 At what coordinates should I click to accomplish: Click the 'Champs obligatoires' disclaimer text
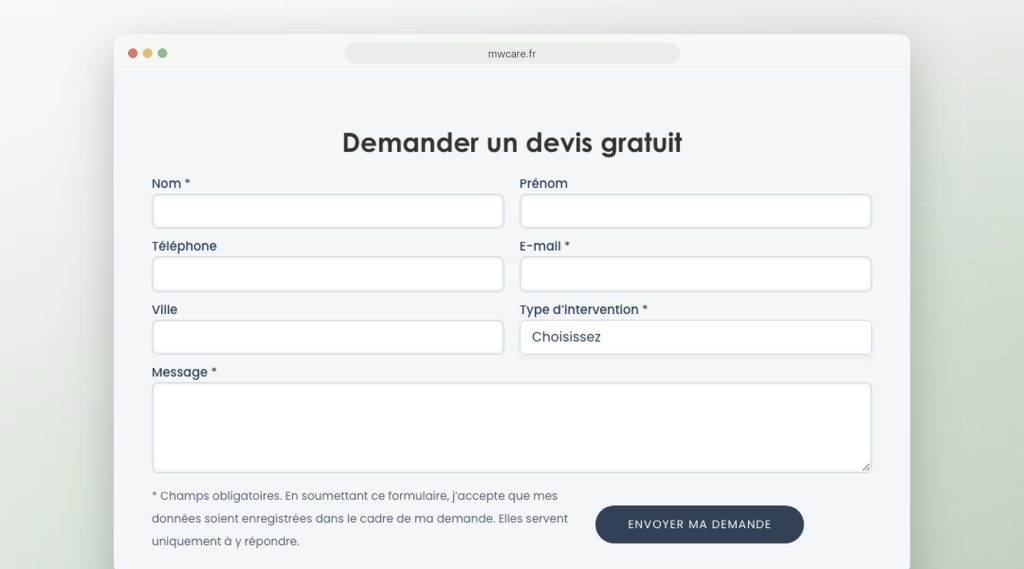360,519
